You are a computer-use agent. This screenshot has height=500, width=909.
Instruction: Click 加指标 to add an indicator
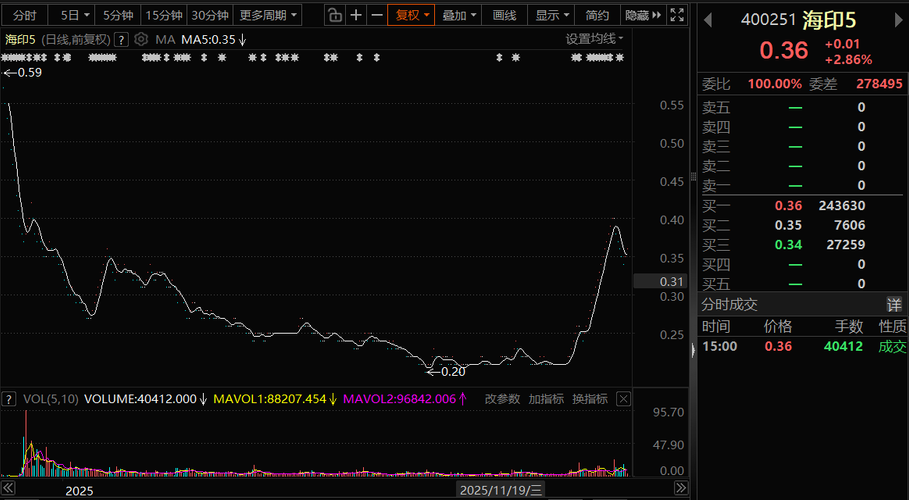pos(546,399)
